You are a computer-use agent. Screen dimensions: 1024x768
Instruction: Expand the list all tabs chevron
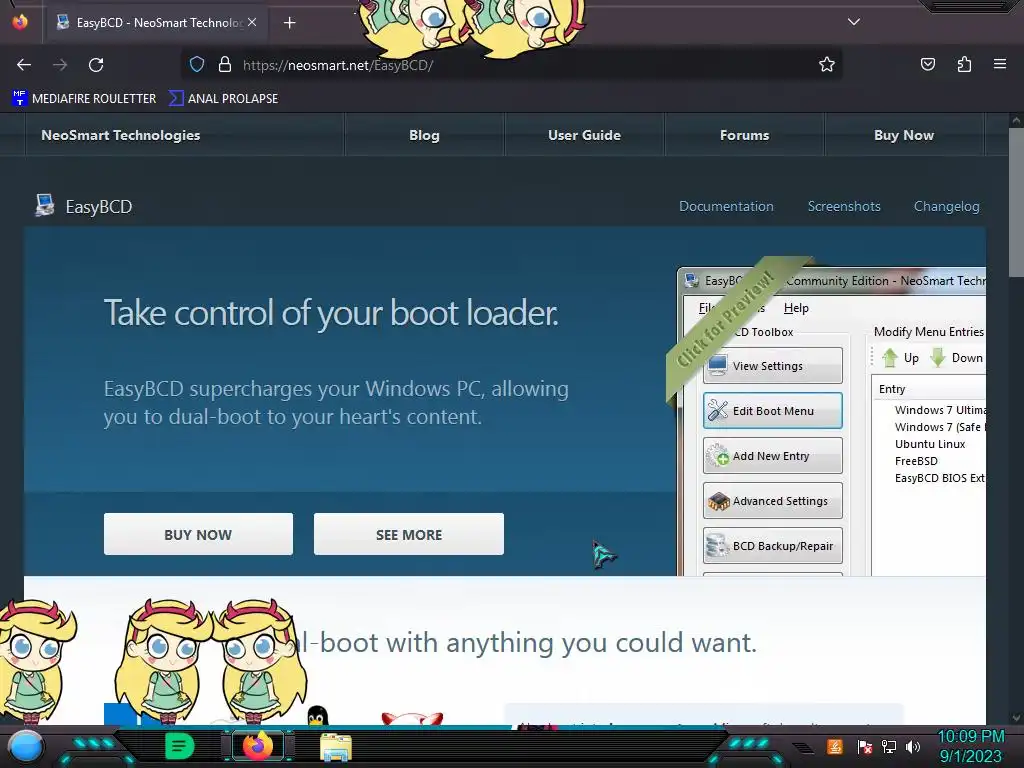pyautogui.click(x=854, y=22)
